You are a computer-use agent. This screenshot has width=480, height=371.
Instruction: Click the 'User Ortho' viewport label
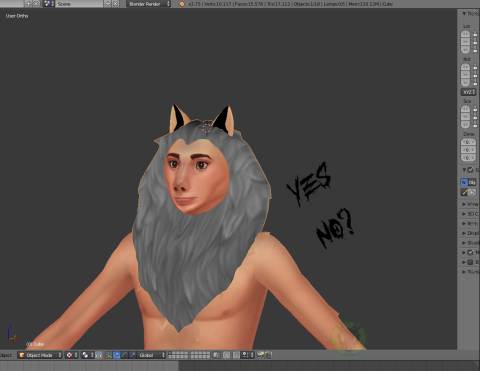[x=17, y=16]
